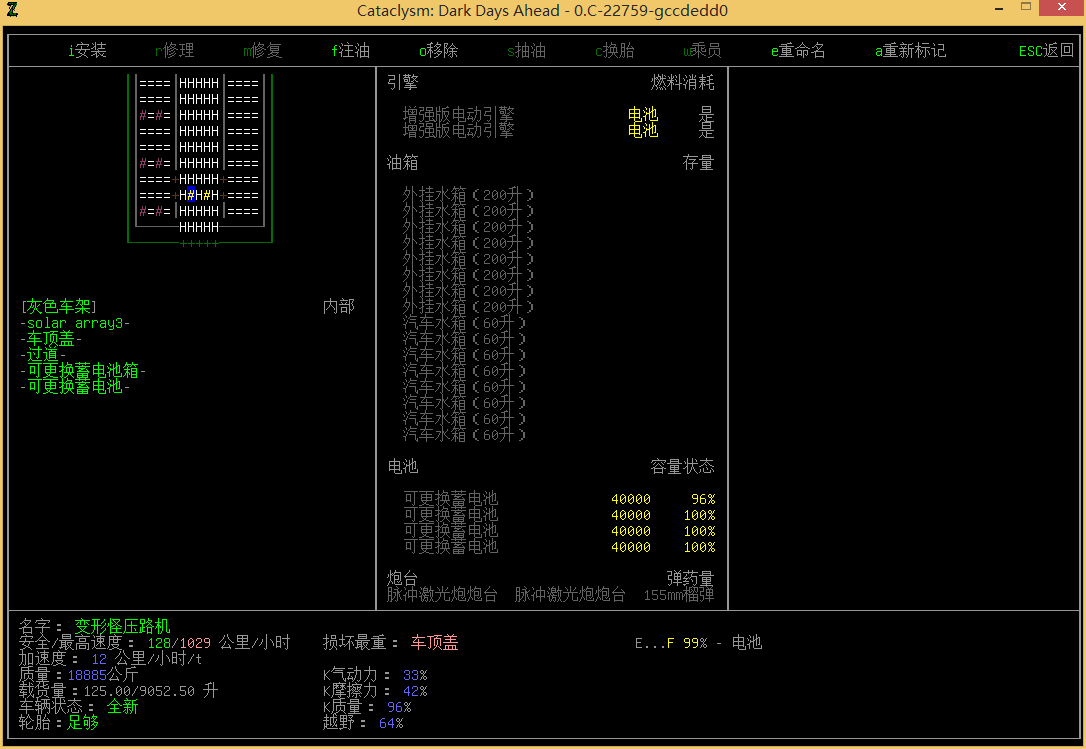Select the [灰色车架] part entry
Screen dimensions: 1086x749
(x=59, y=306)
